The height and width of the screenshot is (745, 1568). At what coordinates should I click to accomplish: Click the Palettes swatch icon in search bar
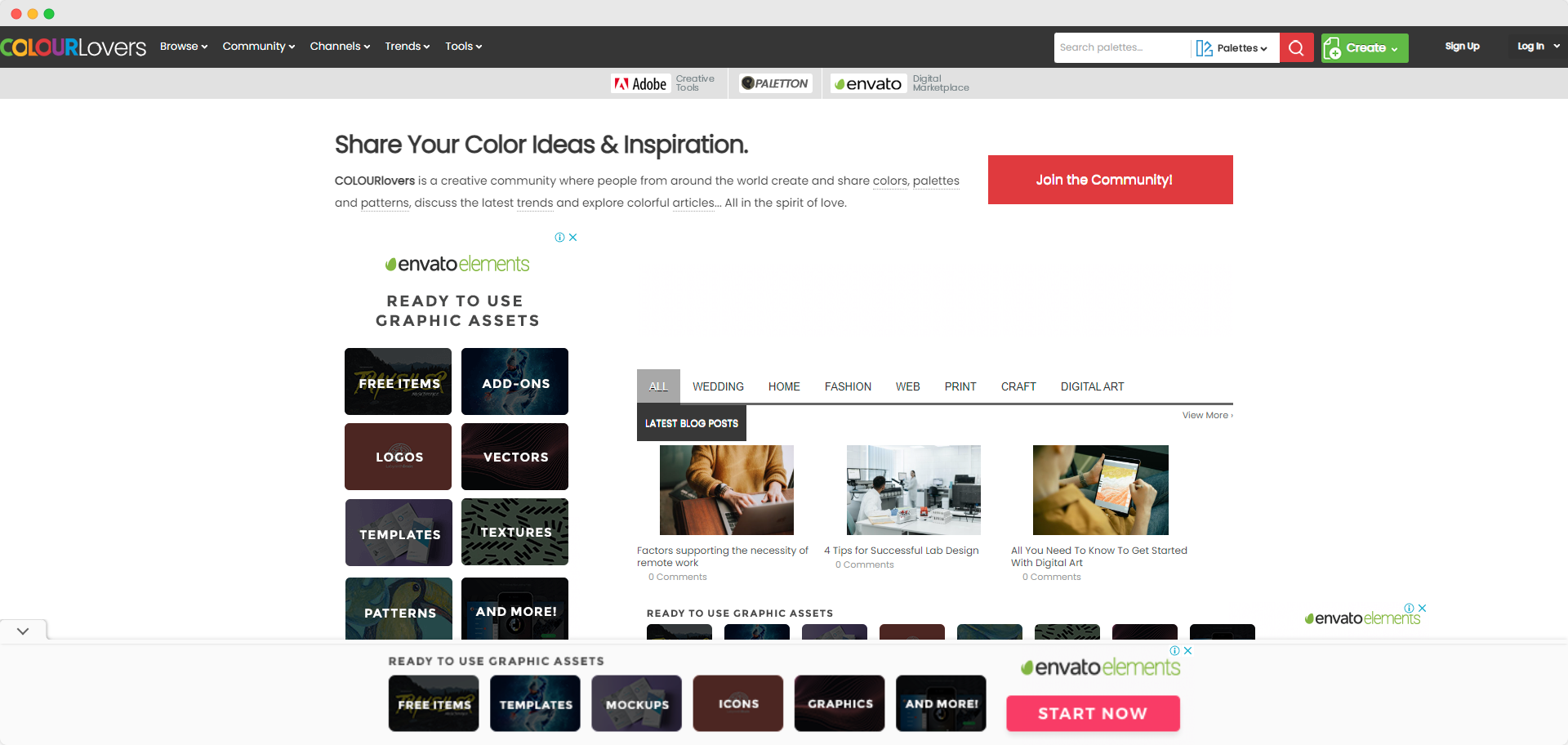click(1204, 48)
